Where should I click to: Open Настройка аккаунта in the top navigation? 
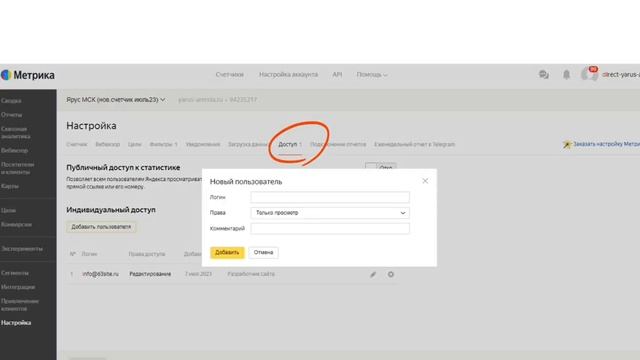pos(288,75)
